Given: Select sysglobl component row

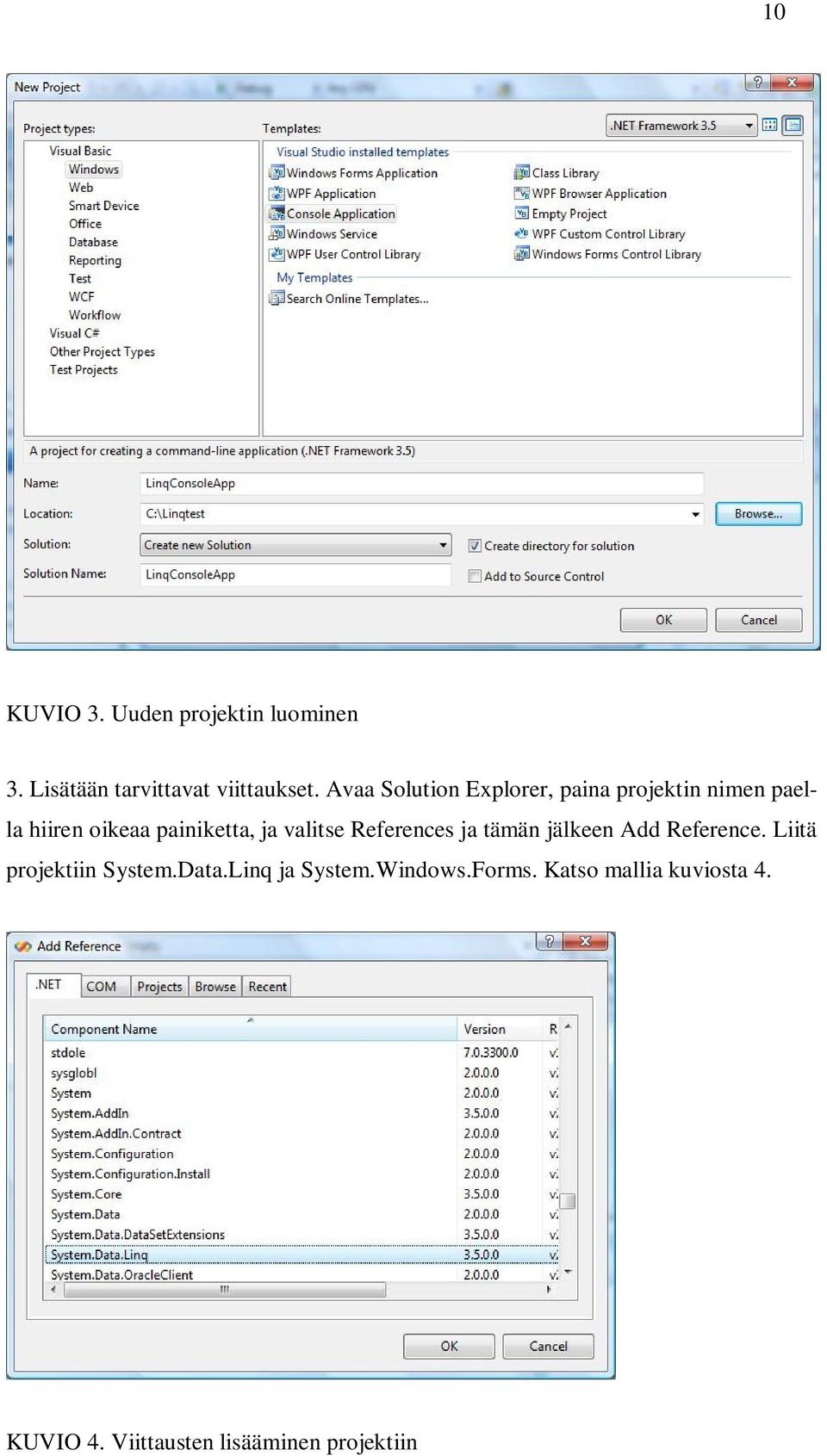Looking at the screenshot, I should [302, 1074].
